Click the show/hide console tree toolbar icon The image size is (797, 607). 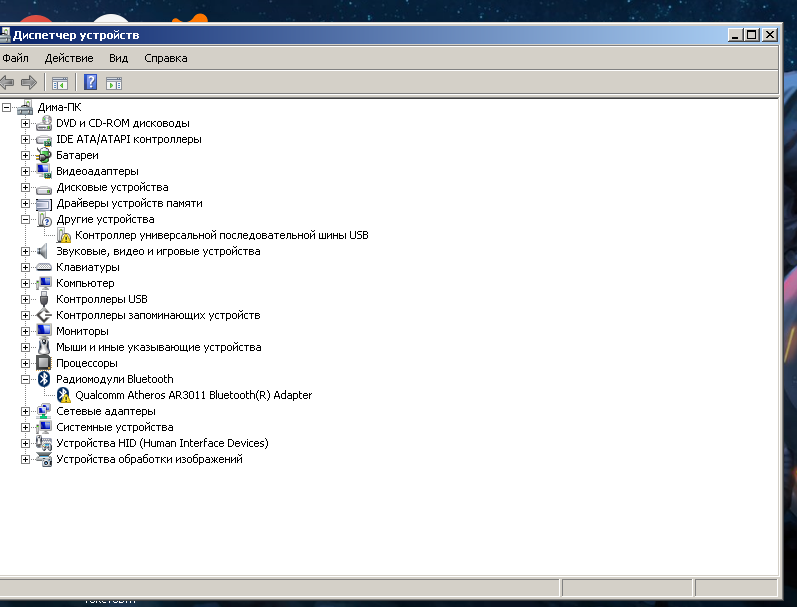[x=60, y=83]
